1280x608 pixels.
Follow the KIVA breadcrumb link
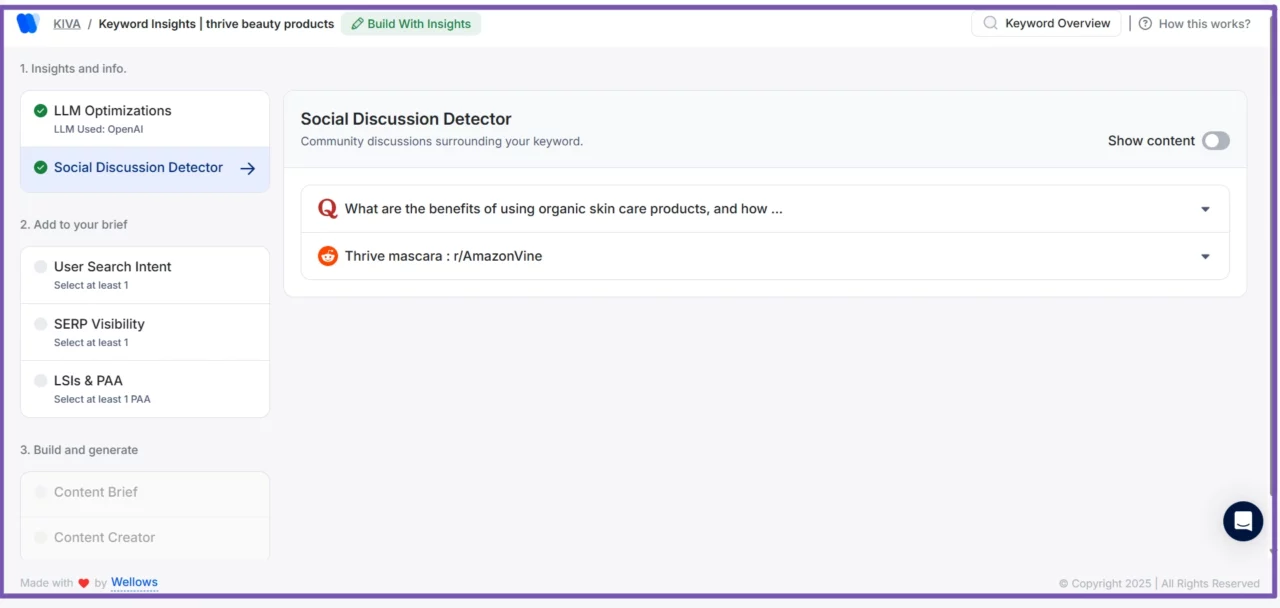click(x=67, y=24)
